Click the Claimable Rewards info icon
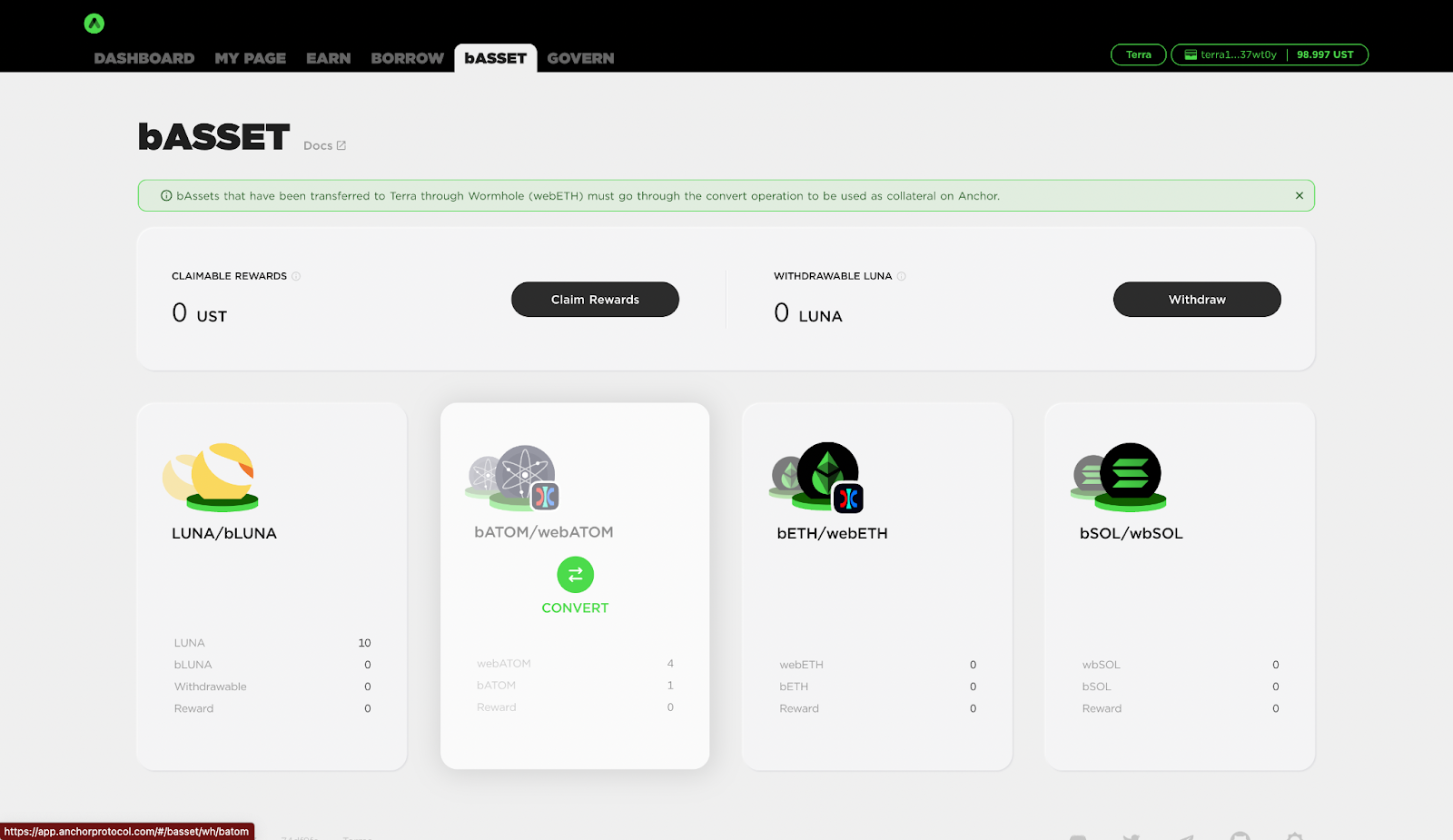Image resolution: width=1453 pixels, height=840 pixels. point(296,276)
